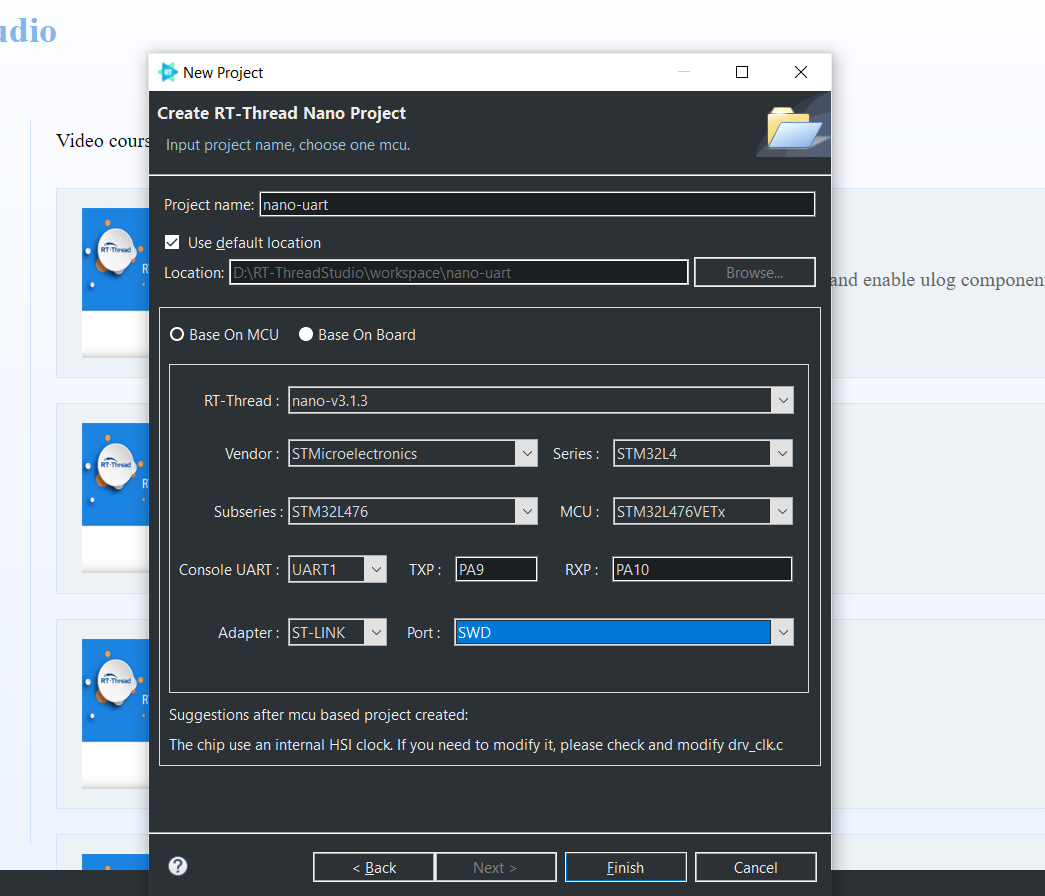The width and height of the screenshot is (1045, 896).
Task: Cancel the New Project dialog
Action: (755, 867)
